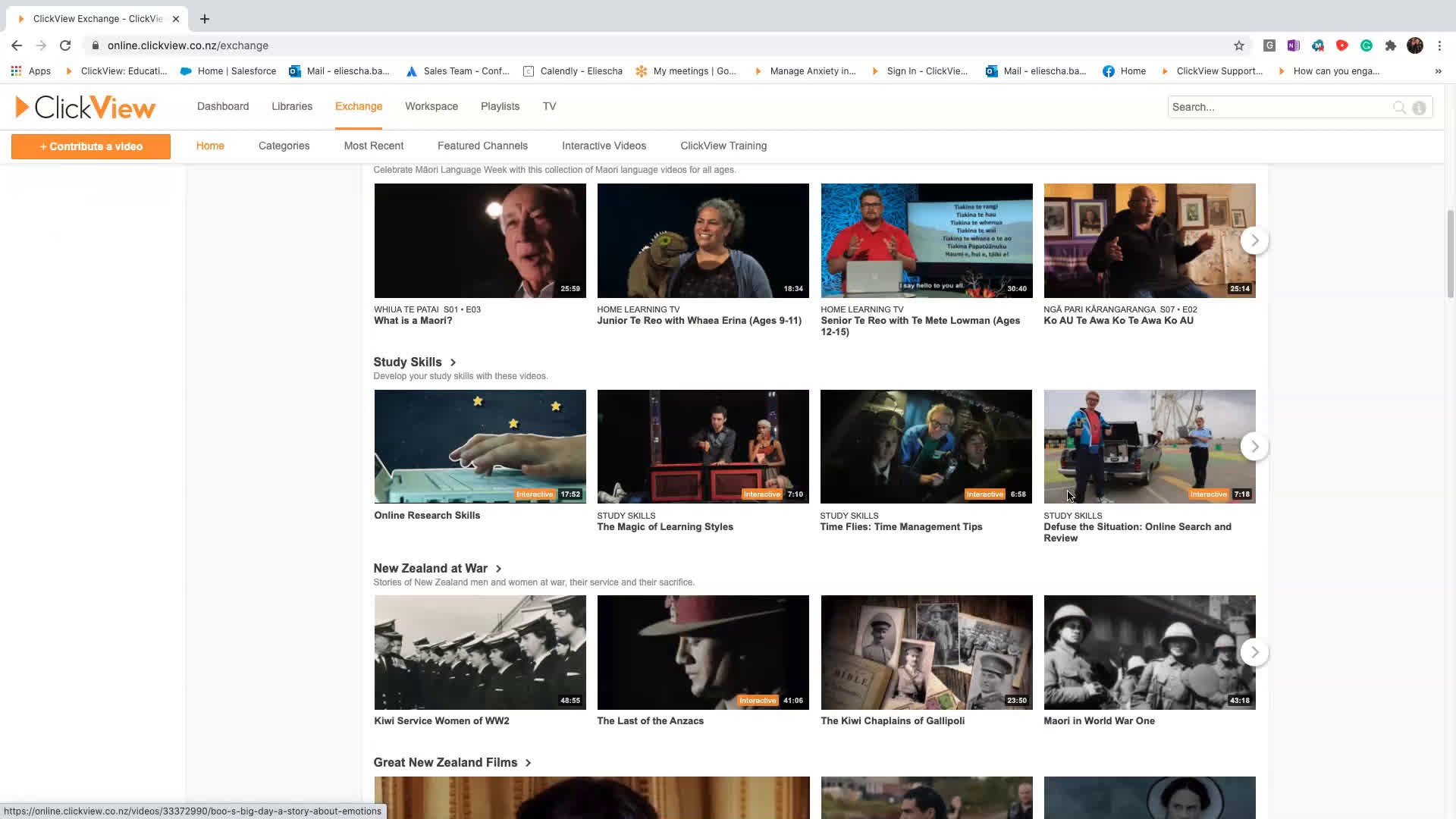Click the bookmark star in the address bar
The height and width of the screenshot is (819, 1456).
point(1239,45)
